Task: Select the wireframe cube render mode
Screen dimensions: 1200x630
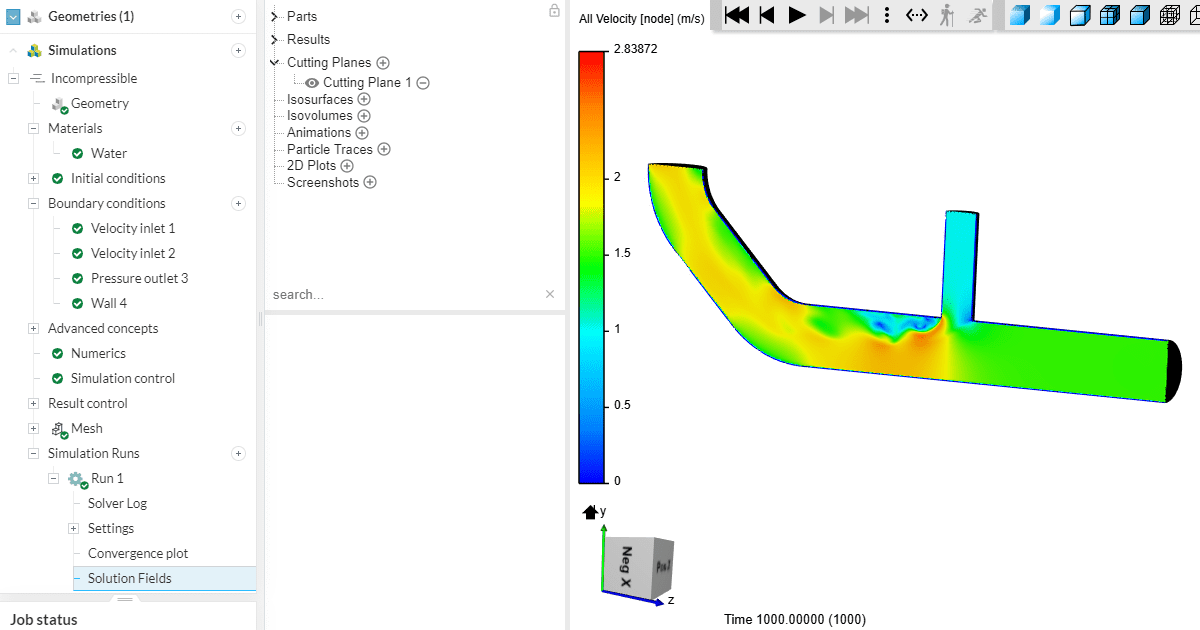Action: point(1169,15)
